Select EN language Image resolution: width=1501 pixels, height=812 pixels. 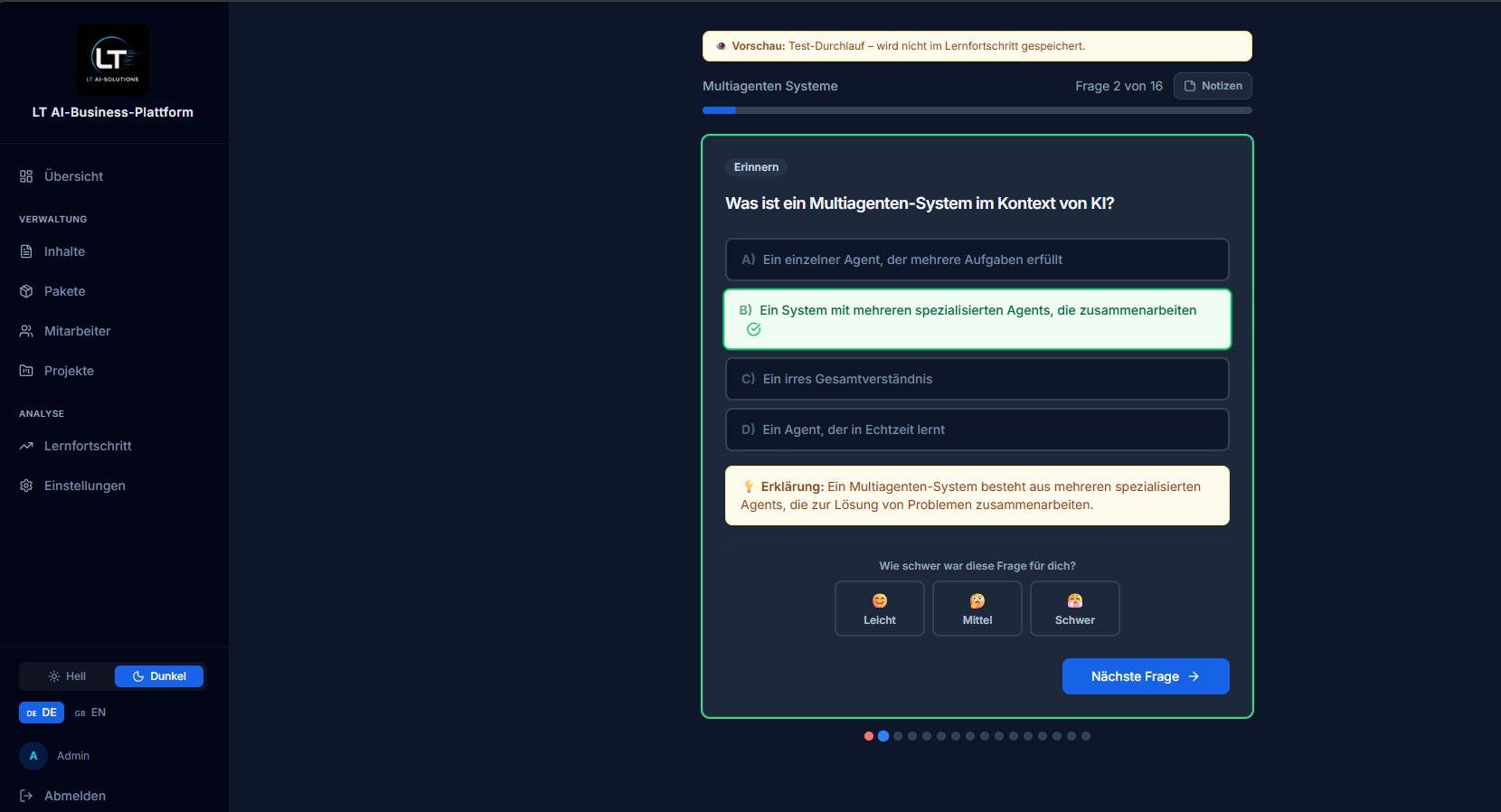pyautogui.click(x=90, y=713)
